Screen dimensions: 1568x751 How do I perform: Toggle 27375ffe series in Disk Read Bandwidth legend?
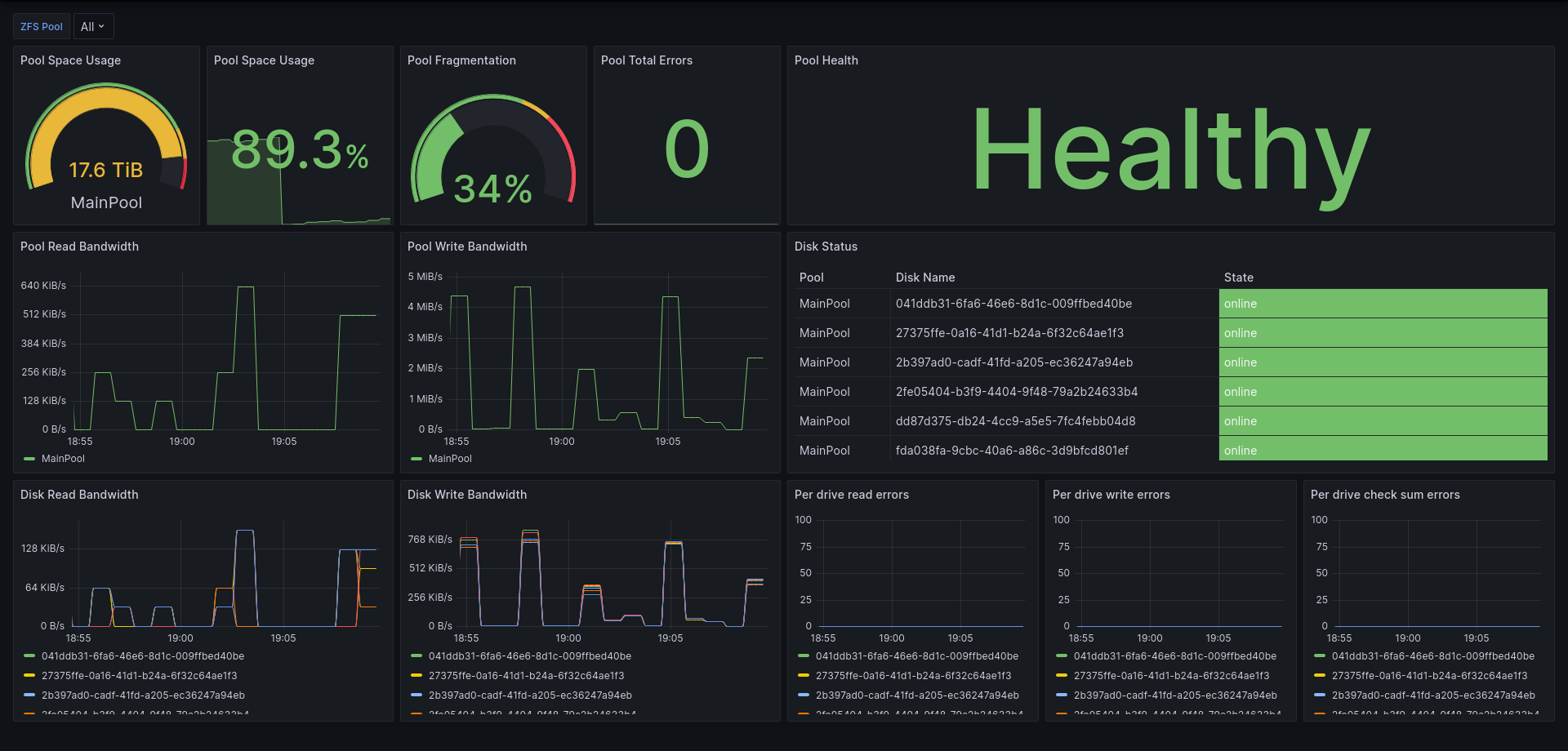(x=140, y=676)
